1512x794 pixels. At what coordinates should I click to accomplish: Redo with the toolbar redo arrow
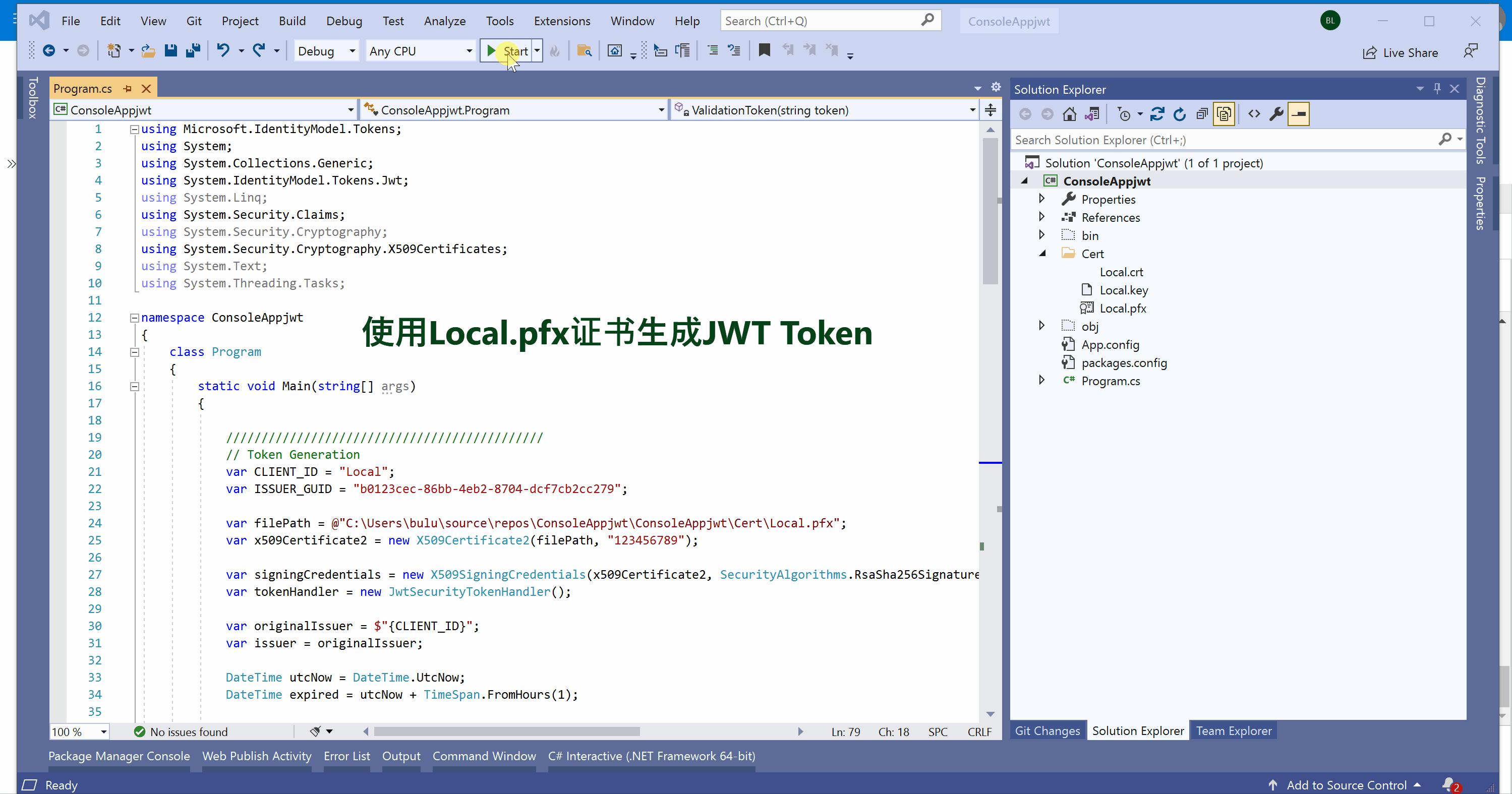tap(259, 51)
